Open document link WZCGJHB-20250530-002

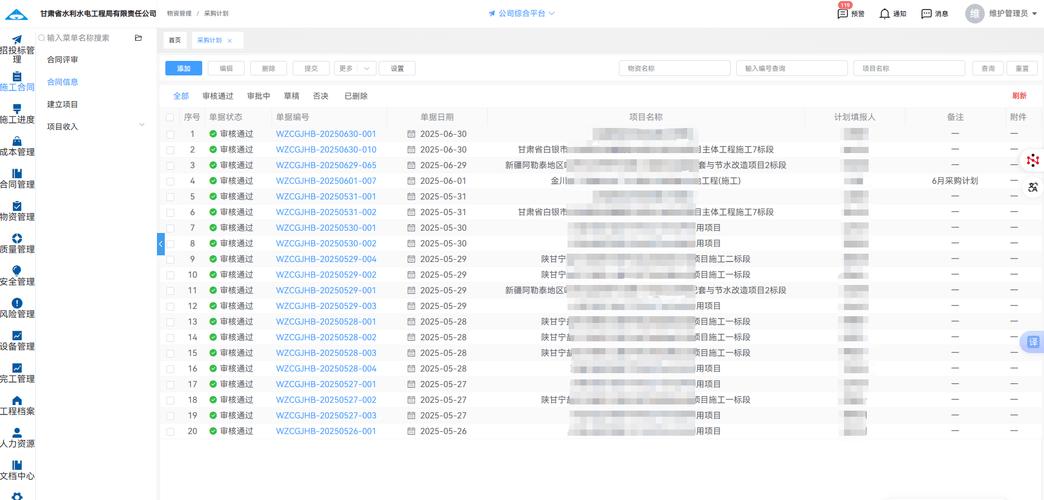point(326,244)
